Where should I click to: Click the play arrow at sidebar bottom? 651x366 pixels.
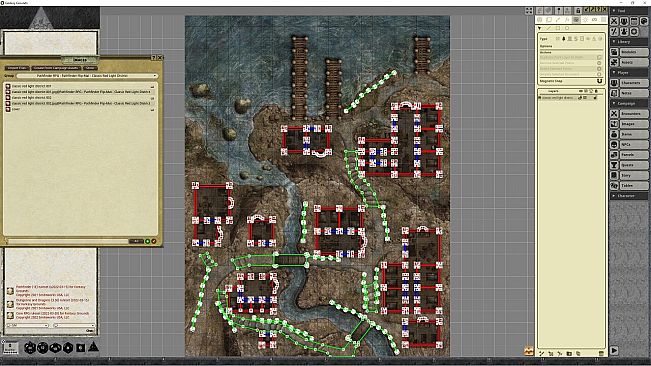(x=614, y=351)
